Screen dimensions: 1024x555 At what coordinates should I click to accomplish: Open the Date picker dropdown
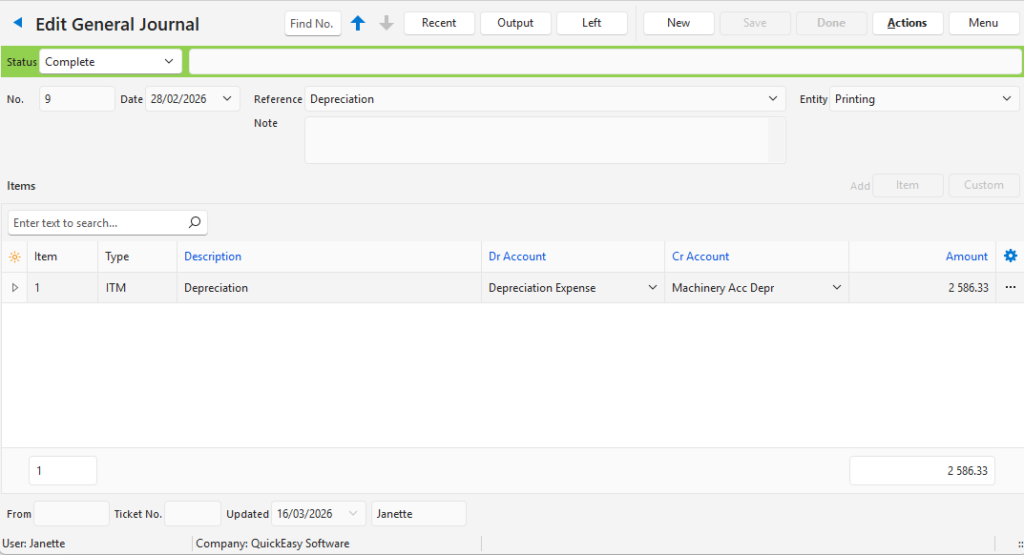point(227,99)
